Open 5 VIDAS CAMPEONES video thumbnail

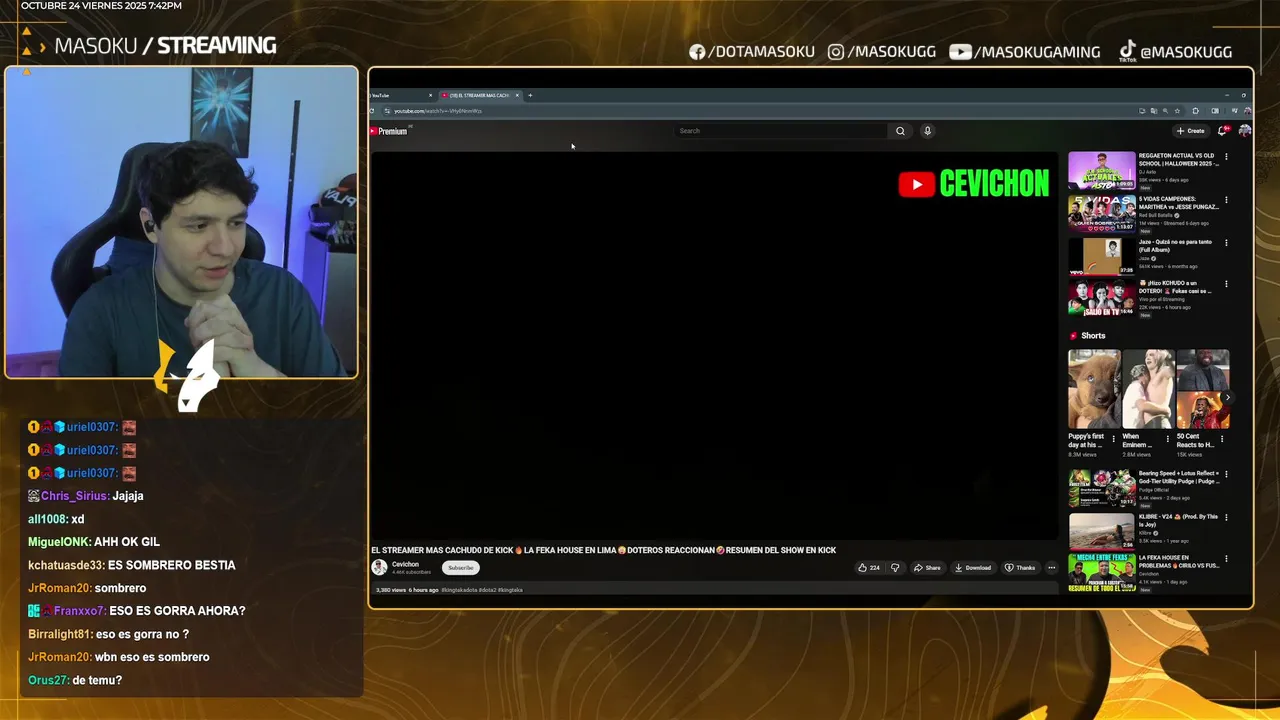(1102, 213)
